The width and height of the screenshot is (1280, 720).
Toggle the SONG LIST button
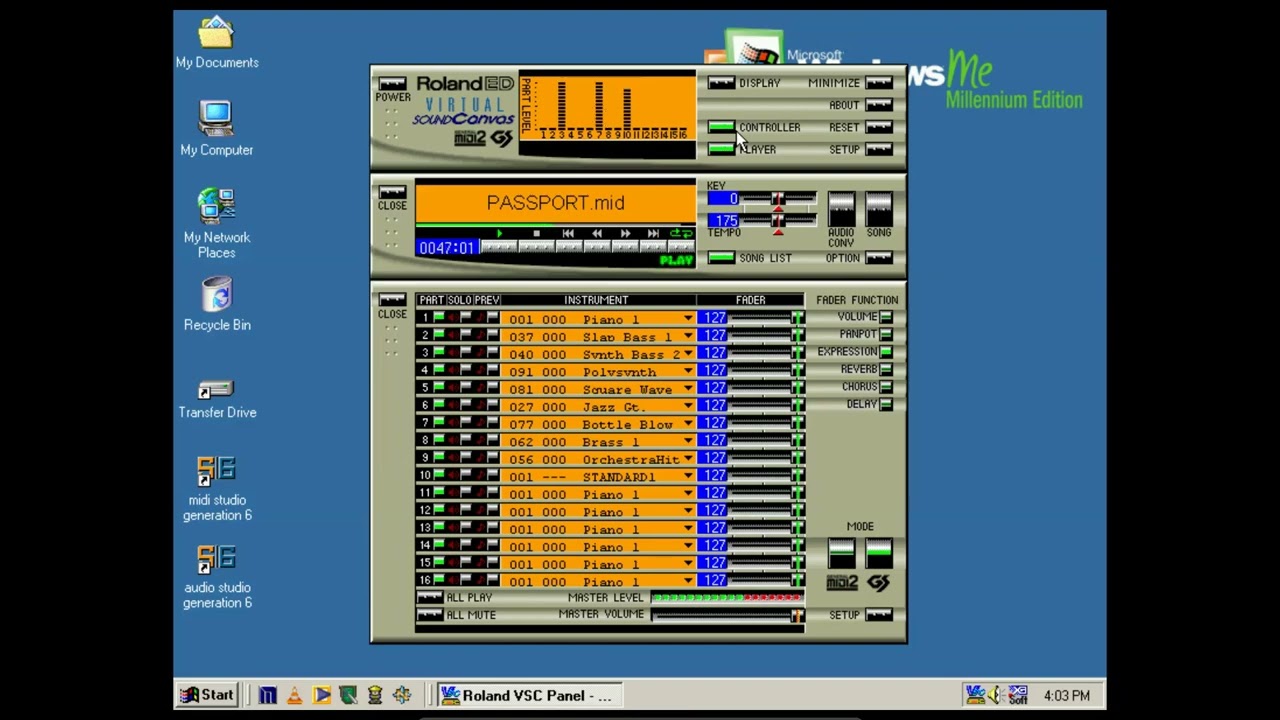(721, 258)
